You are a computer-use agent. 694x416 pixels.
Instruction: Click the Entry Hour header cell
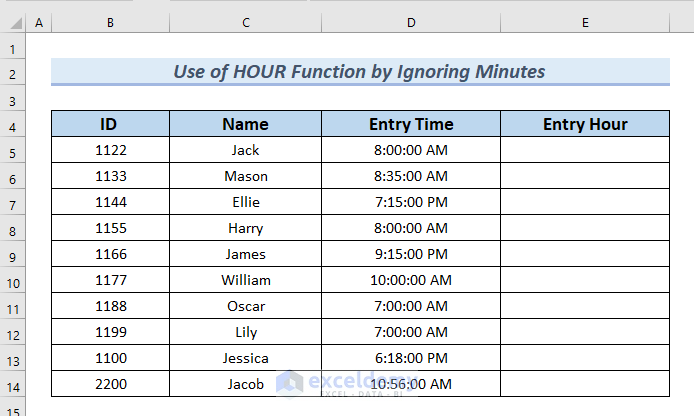585,125
